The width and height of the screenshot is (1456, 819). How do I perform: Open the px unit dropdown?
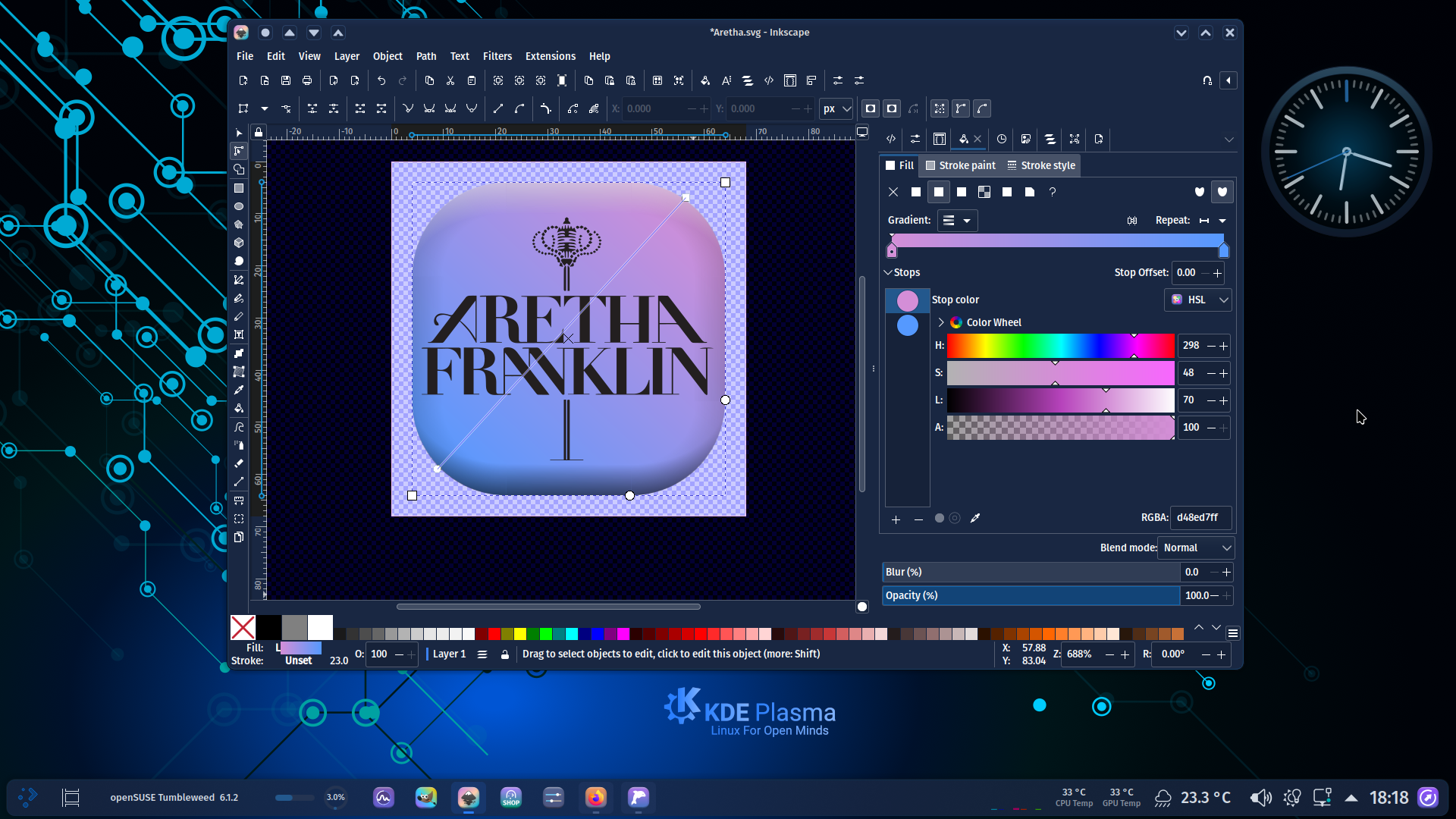pos(837,108)
